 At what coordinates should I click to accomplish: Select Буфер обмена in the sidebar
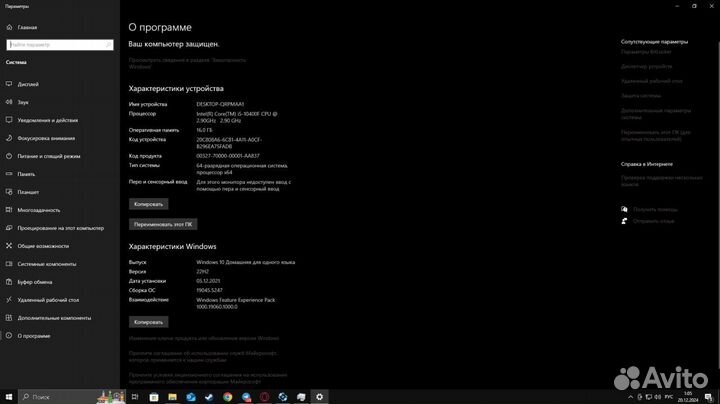34,282
